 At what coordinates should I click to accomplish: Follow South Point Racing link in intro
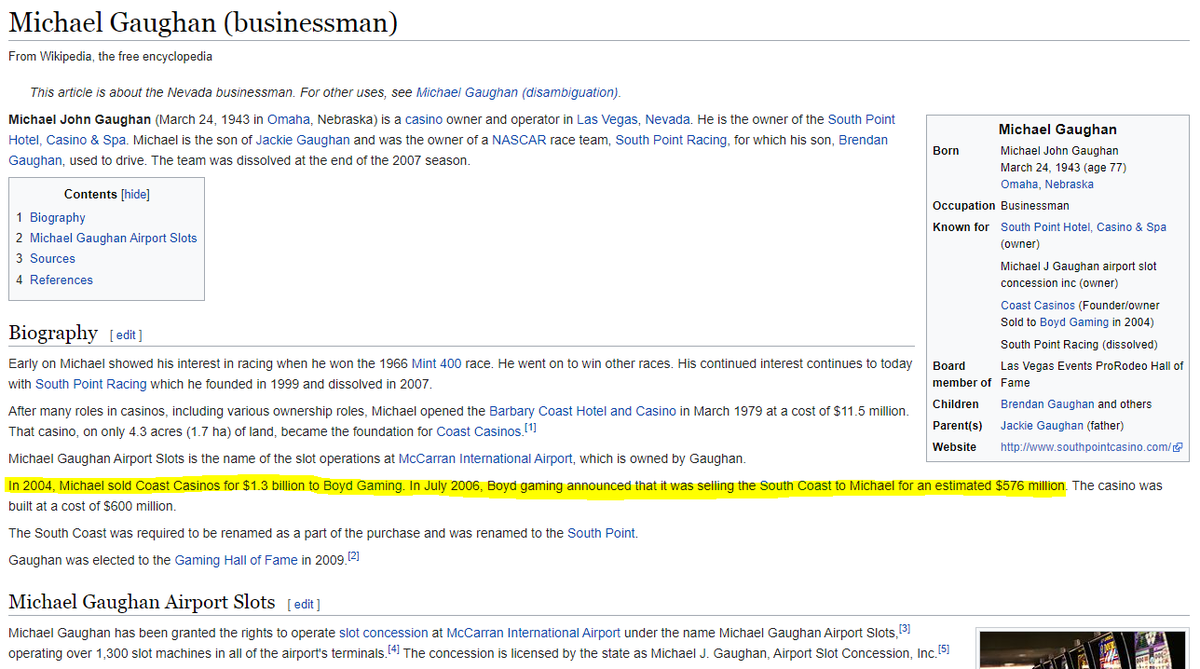pyautogui.click(x=671, y=140)
